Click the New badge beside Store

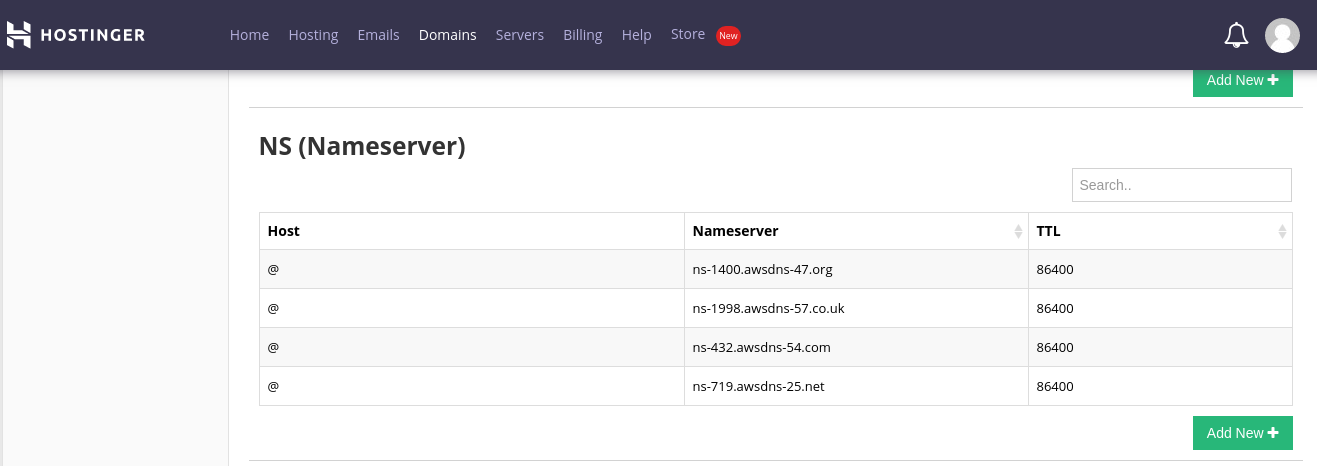[x=728, y=36]
